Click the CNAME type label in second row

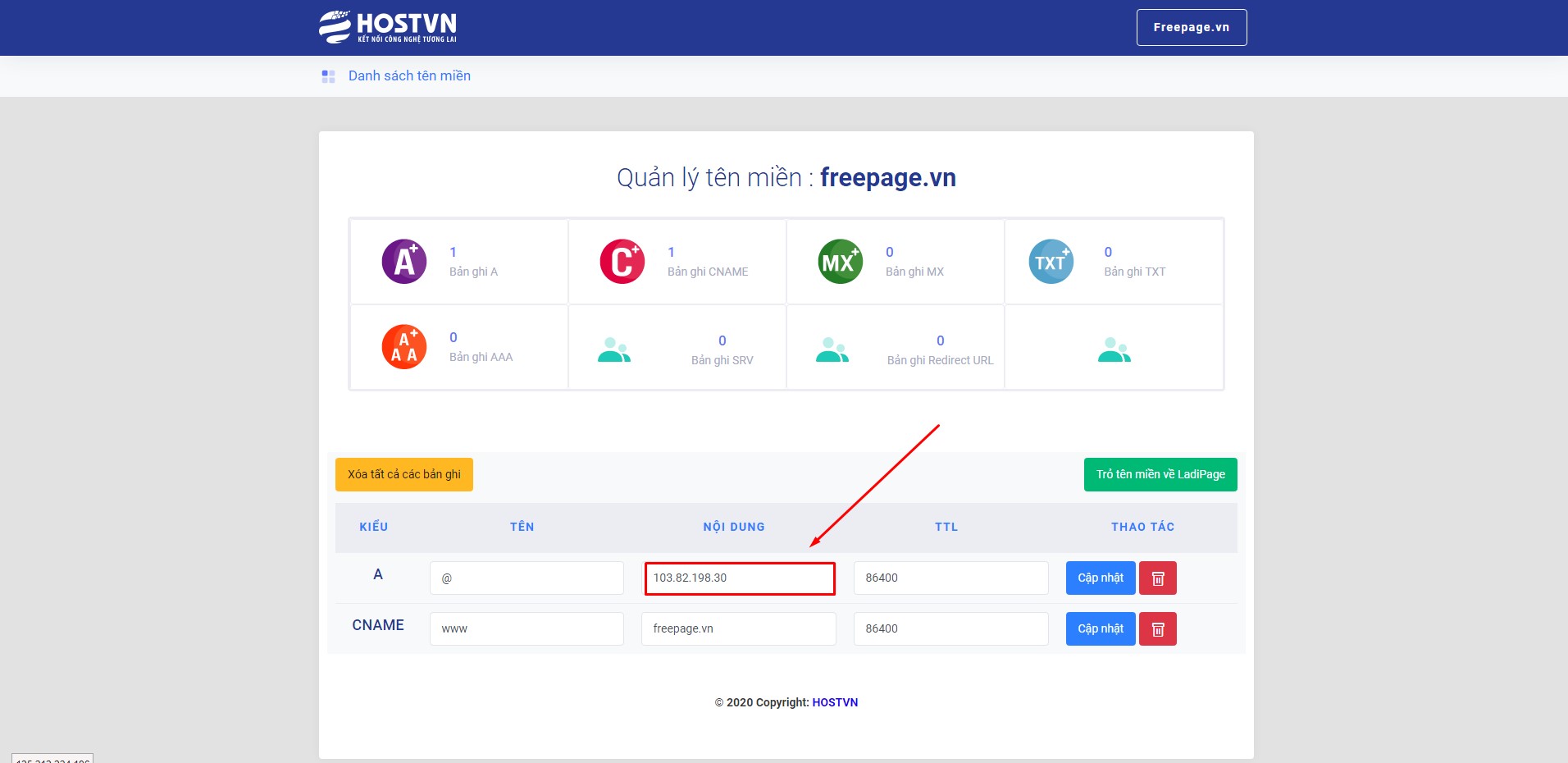coord(378,625)
